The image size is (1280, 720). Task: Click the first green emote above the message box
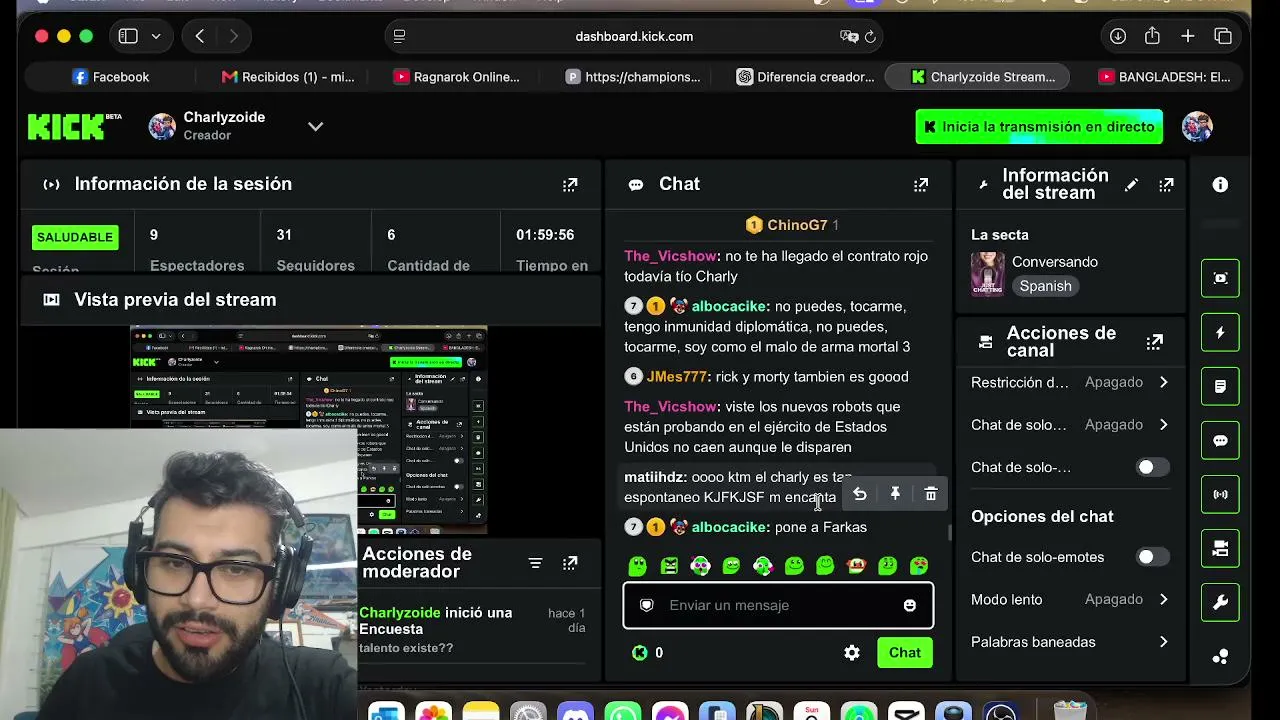(638, 566)
